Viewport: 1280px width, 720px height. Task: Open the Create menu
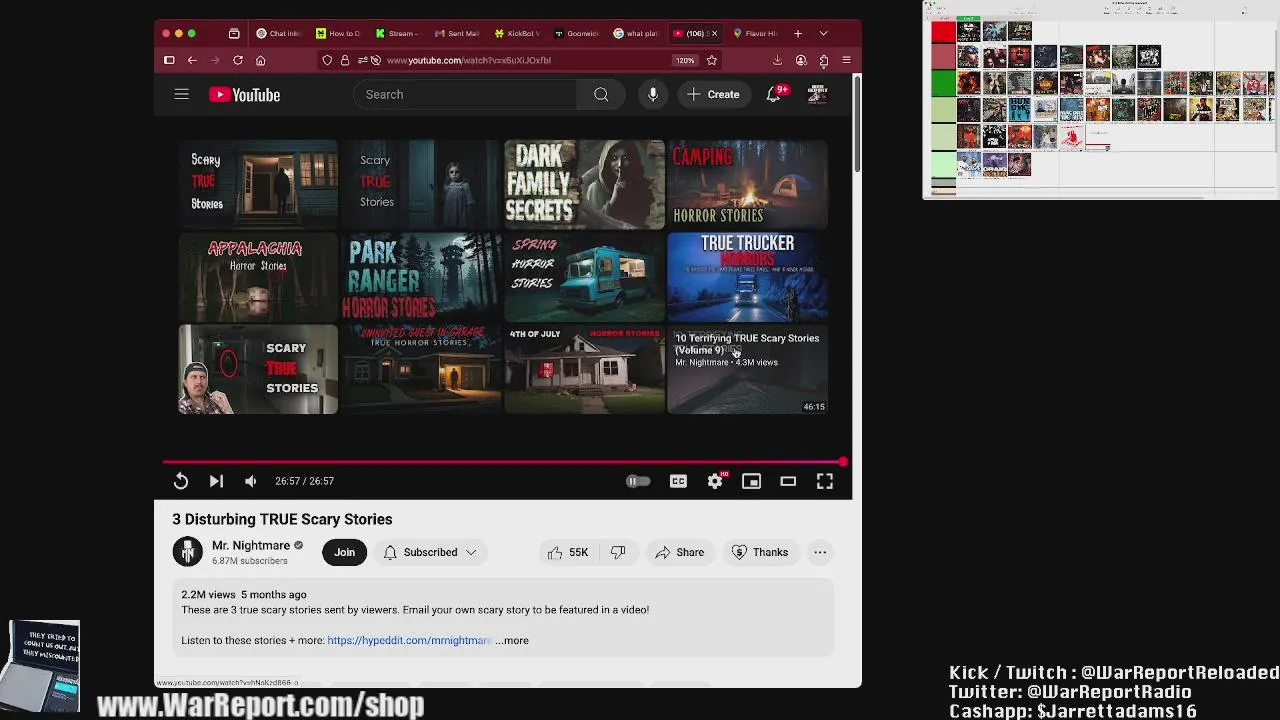pos(714,94)
